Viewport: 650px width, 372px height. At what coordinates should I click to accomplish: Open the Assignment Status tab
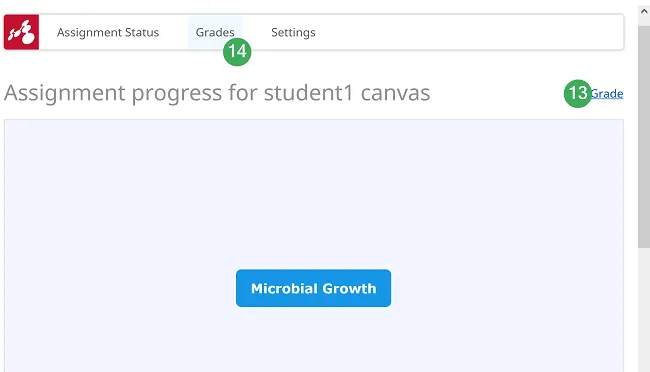pos(108,32)
